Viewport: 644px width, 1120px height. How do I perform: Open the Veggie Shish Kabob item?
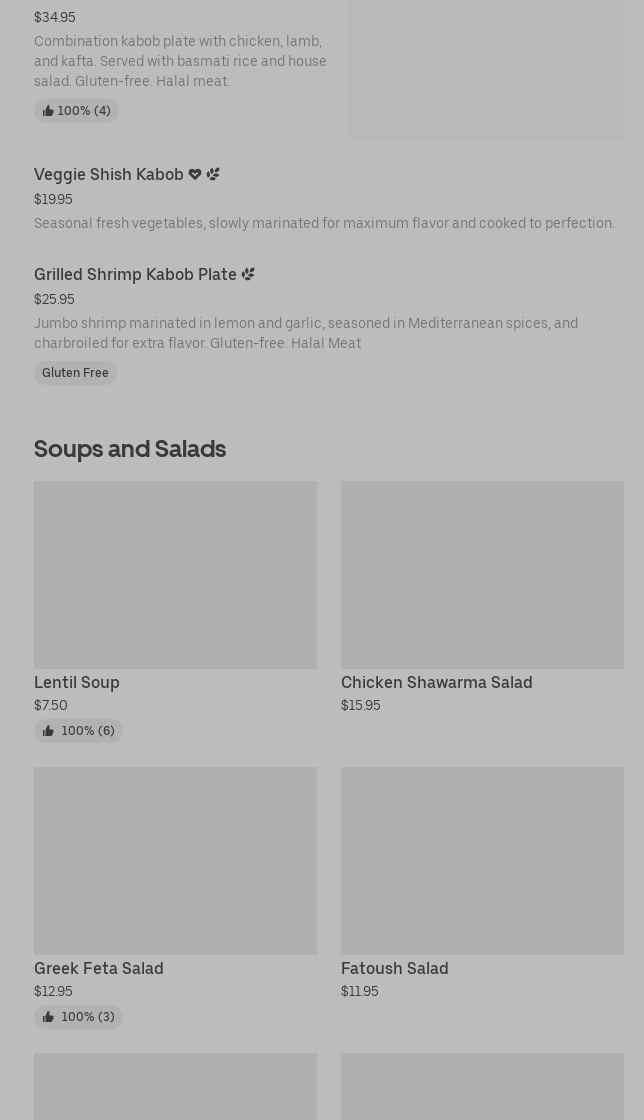coord(109,174)
